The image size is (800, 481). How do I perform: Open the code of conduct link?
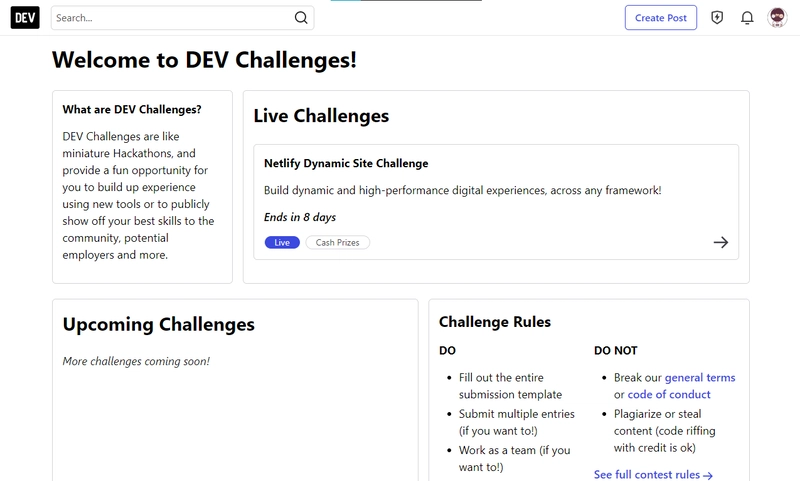click(x=669, y=394)
